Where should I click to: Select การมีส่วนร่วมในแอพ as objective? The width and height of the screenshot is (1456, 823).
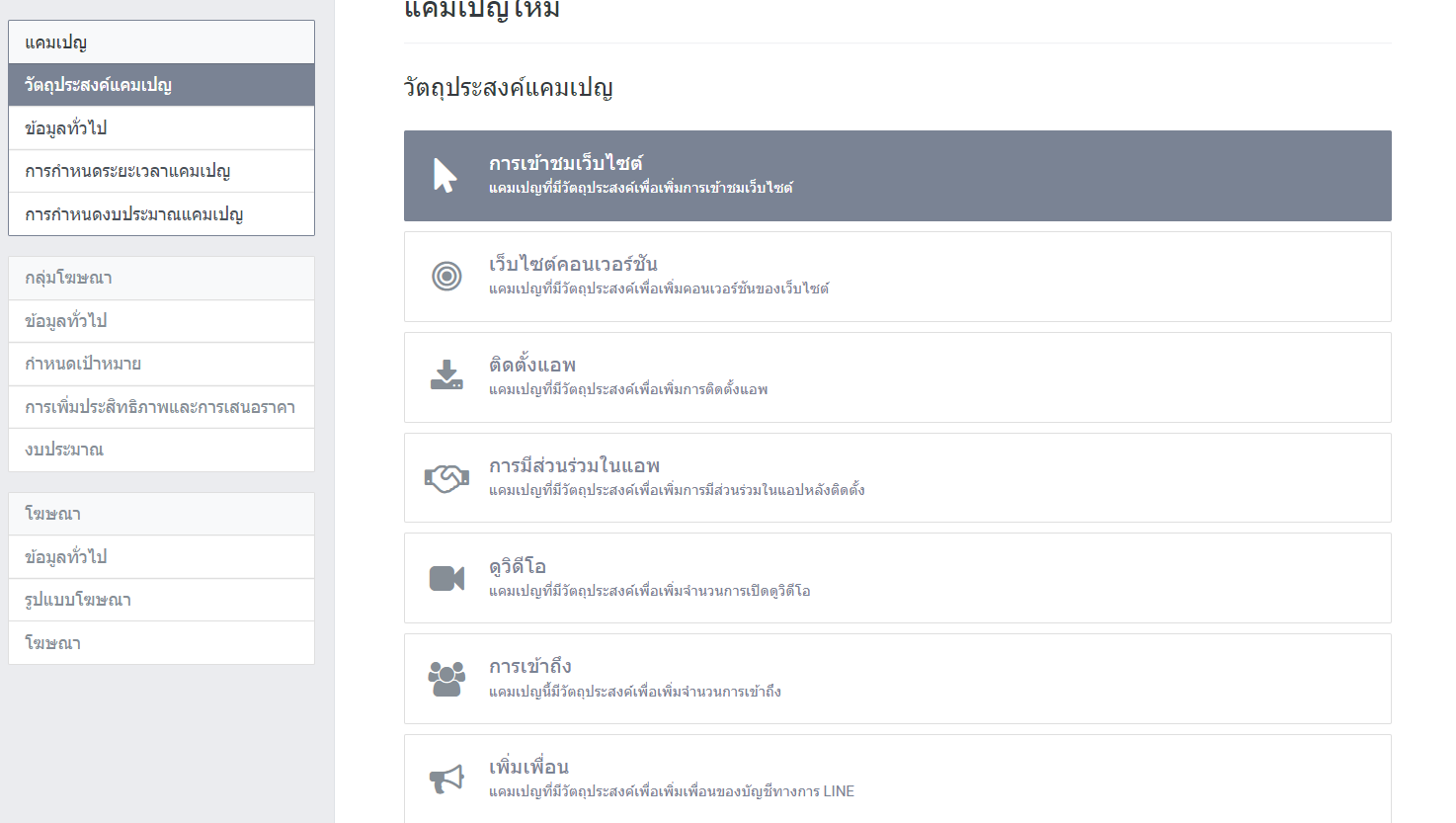click(897, 478)
